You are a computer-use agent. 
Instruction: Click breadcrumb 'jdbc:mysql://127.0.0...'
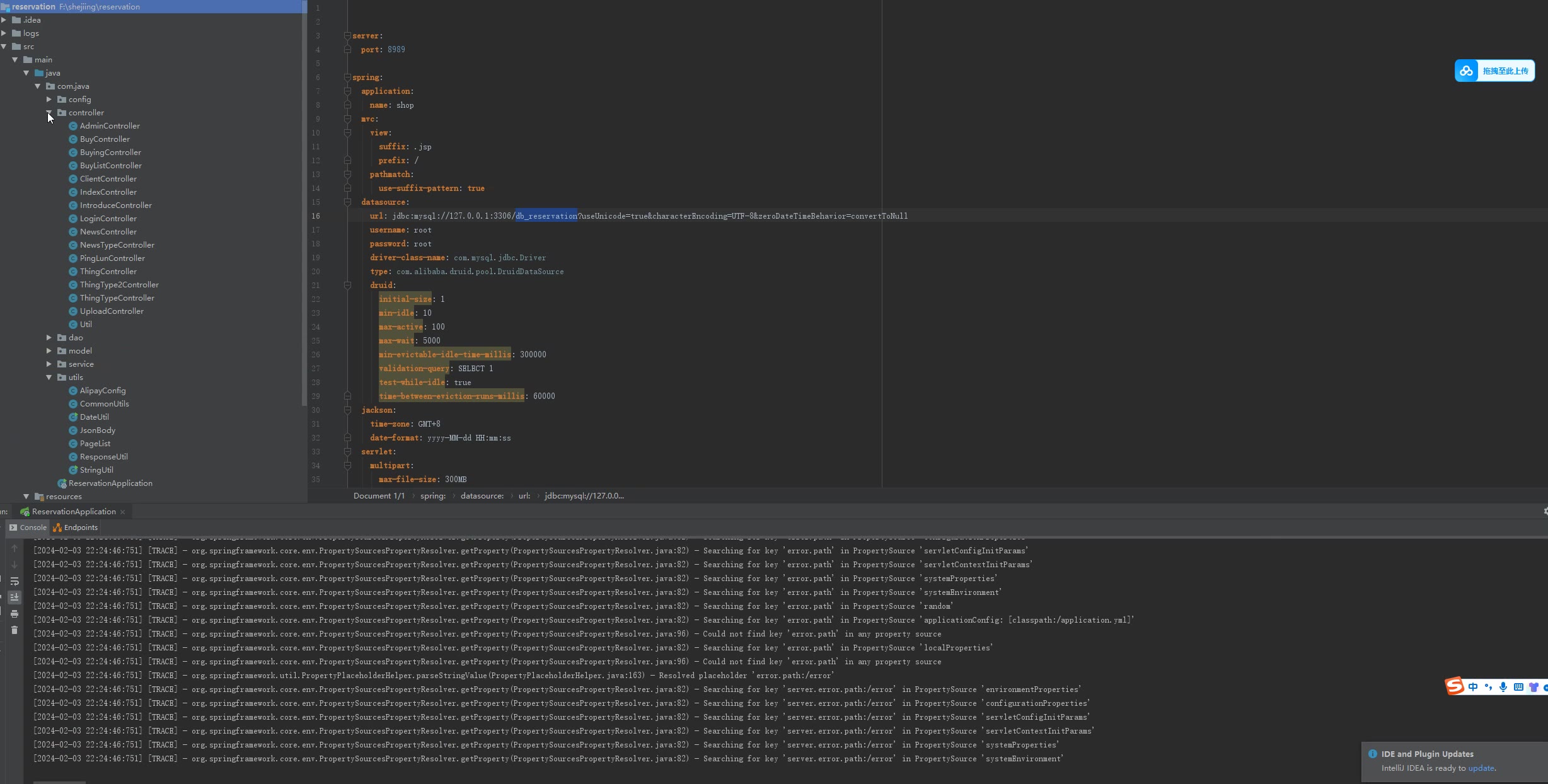coord(584,495)
